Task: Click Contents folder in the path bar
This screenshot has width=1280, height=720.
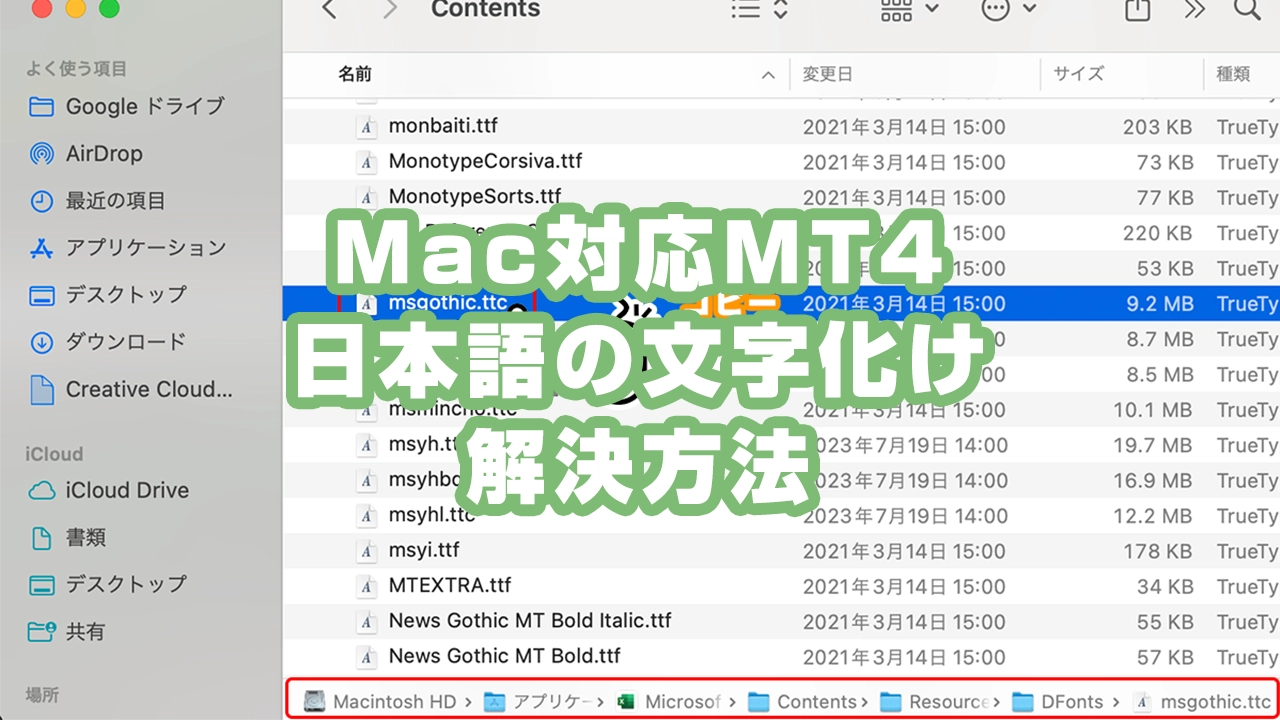Action: (x=803, y=701)
